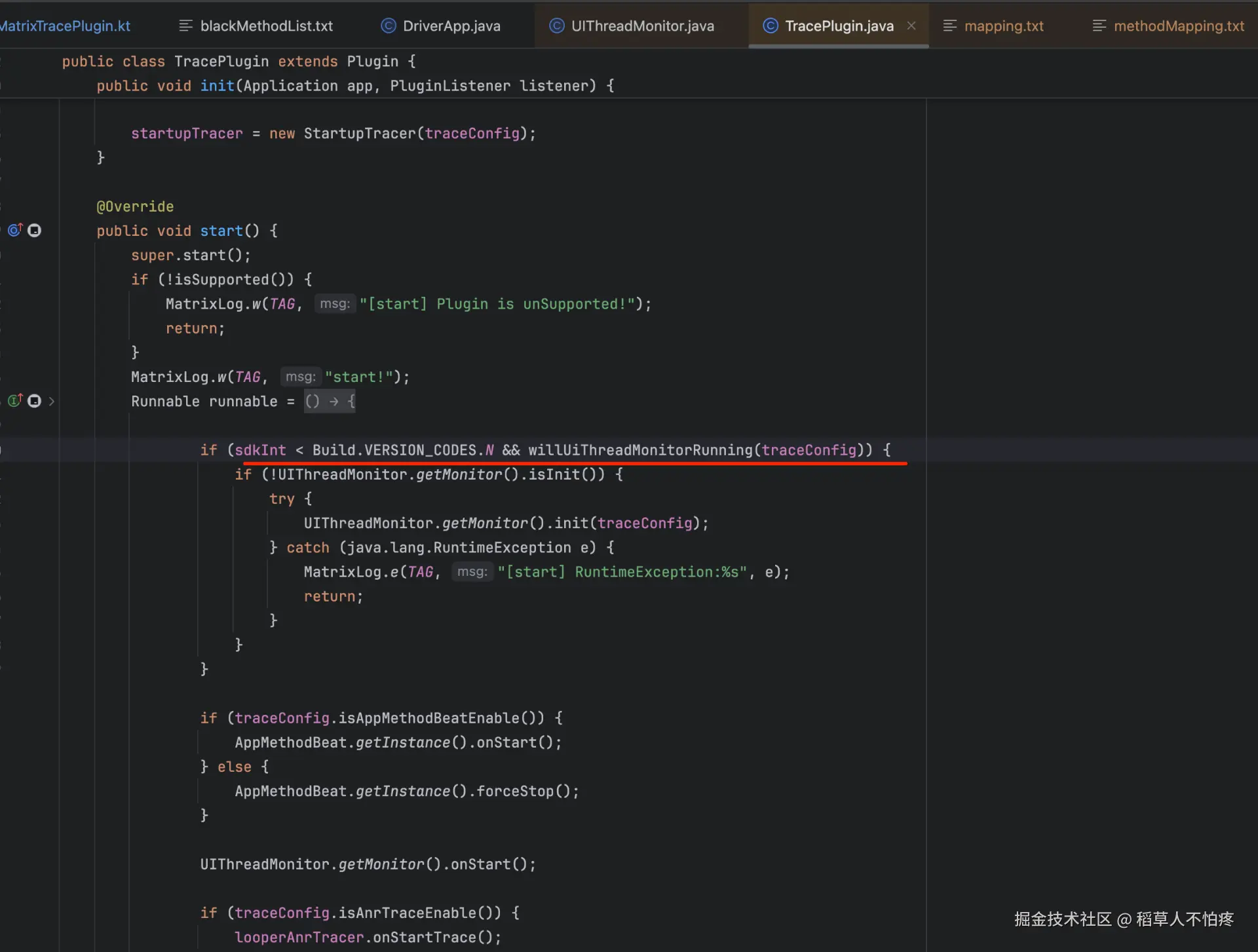The image size is (1258, 952).
Task: Click the text file icon on blackMethodList.txt tab
Action: (186, 26)
